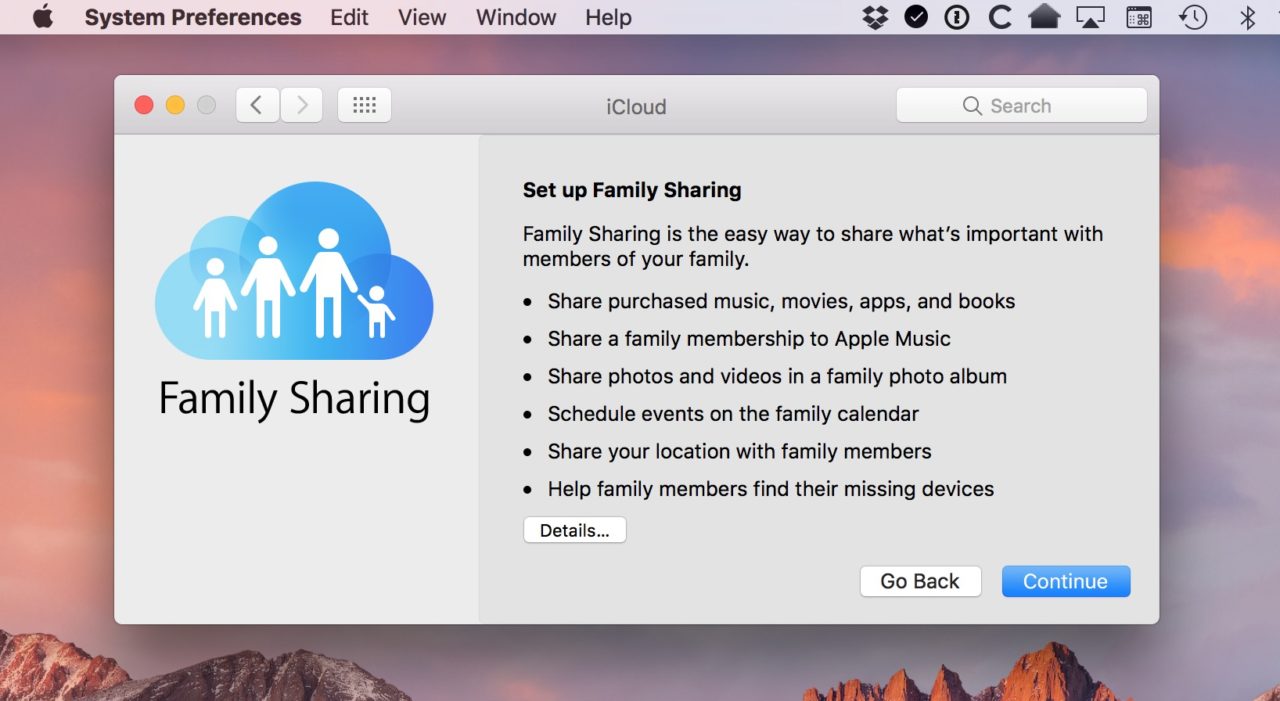The image size is (1280, 701).
Task: Open the Bluetooth menu
Action: (1247, 17)
